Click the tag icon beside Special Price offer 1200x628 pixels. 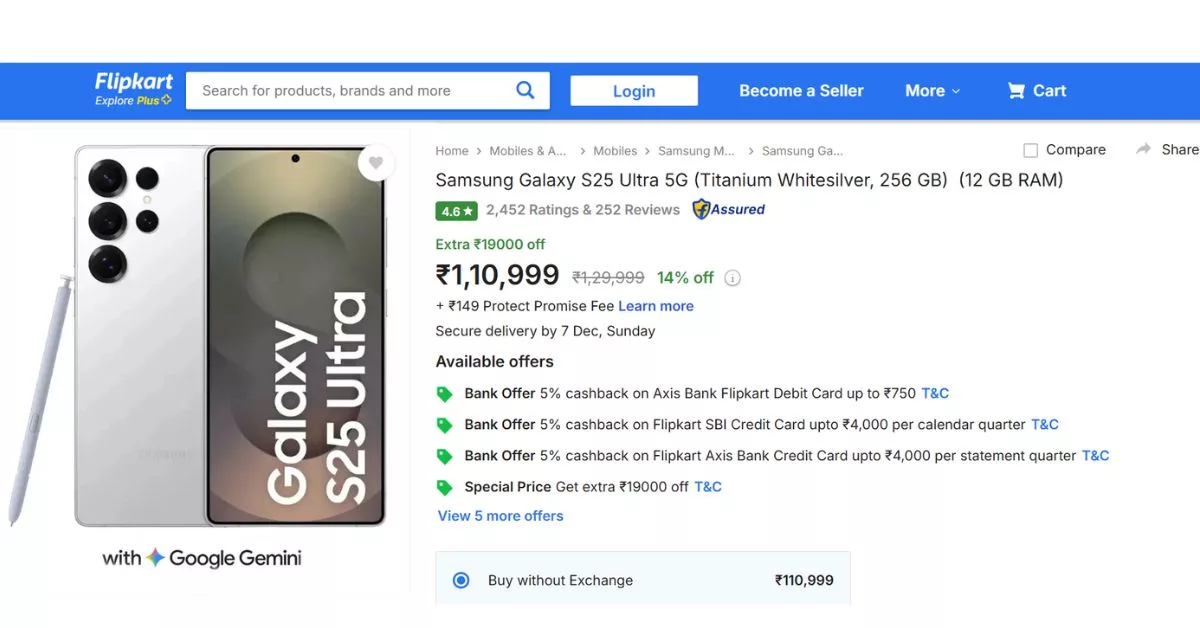tap(445, 487)
